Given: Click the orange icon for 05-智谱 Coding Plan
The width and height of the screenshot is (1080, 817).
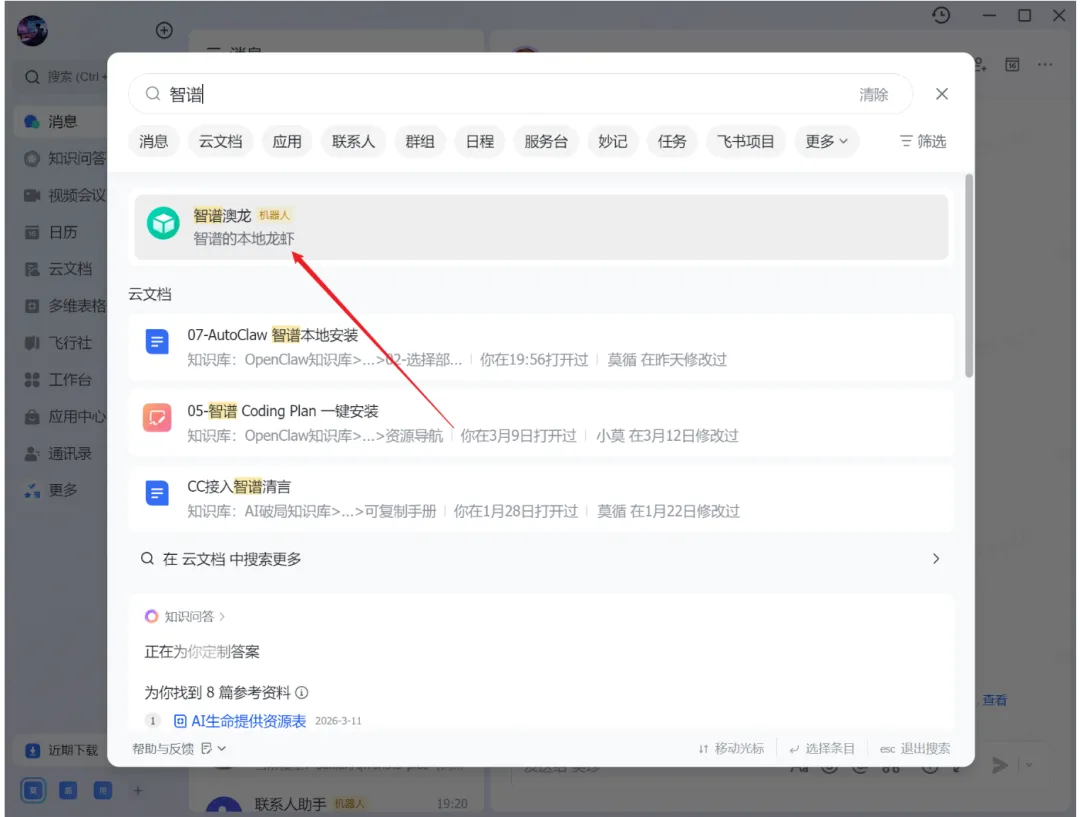Looking at the screenshot, I should (x=157, y=417).
